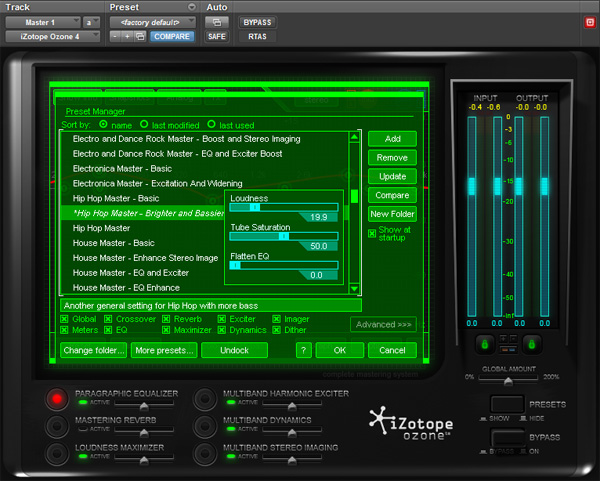Toggle the Reverb checkbox
The height and width of the screenshot is (481, 600).
166,319
